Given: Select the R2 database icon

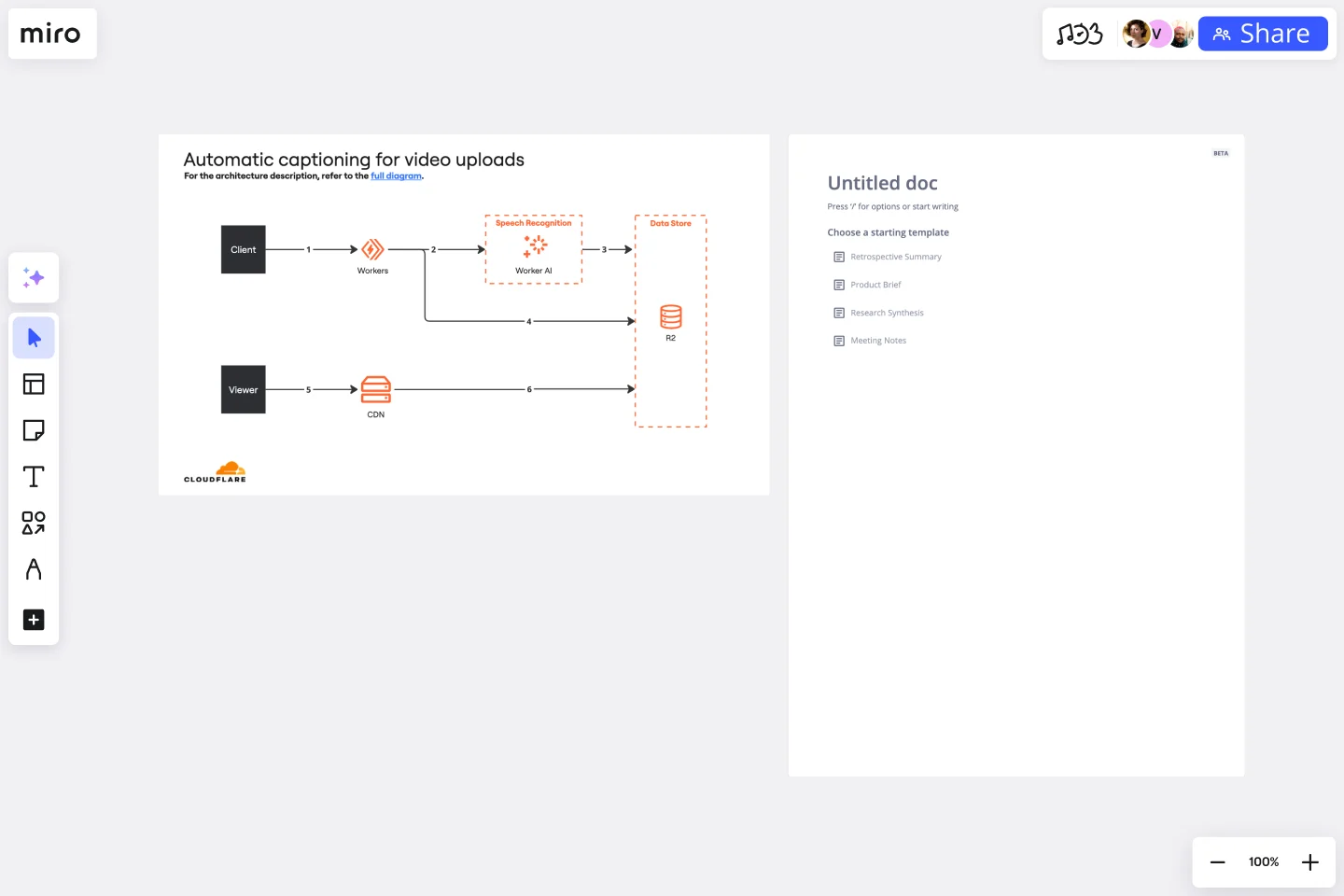Looking at the screenshot, I should [671, 316].
